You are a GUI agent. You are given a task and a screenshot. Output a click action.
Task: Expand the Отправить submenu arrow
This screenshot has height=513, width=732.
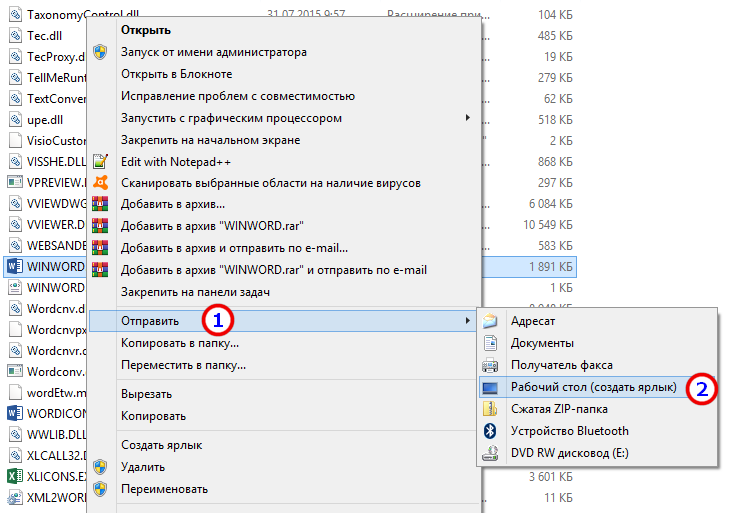coord(467,321)
